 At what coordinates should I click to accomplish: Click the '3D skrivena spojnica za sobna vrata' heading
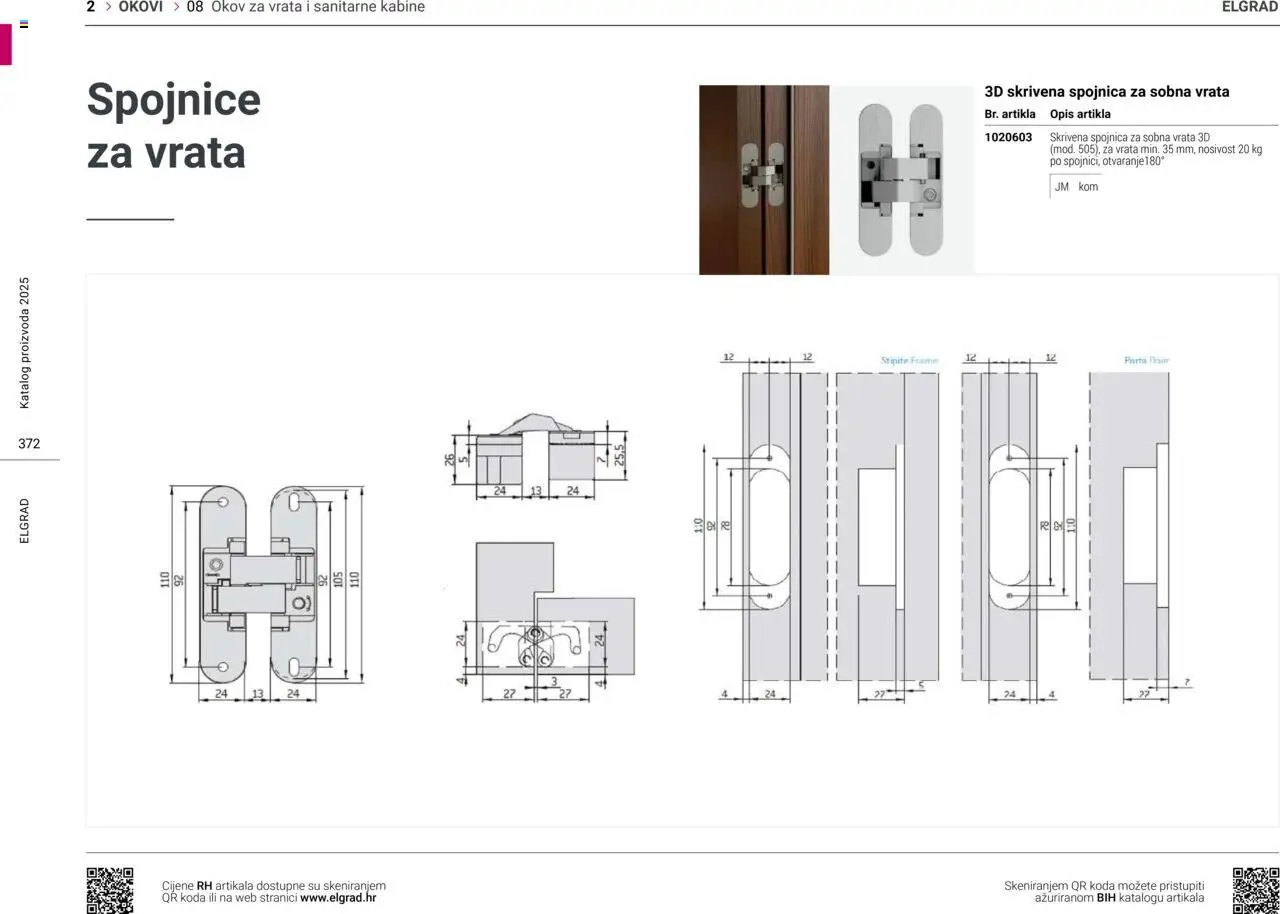1107,92
